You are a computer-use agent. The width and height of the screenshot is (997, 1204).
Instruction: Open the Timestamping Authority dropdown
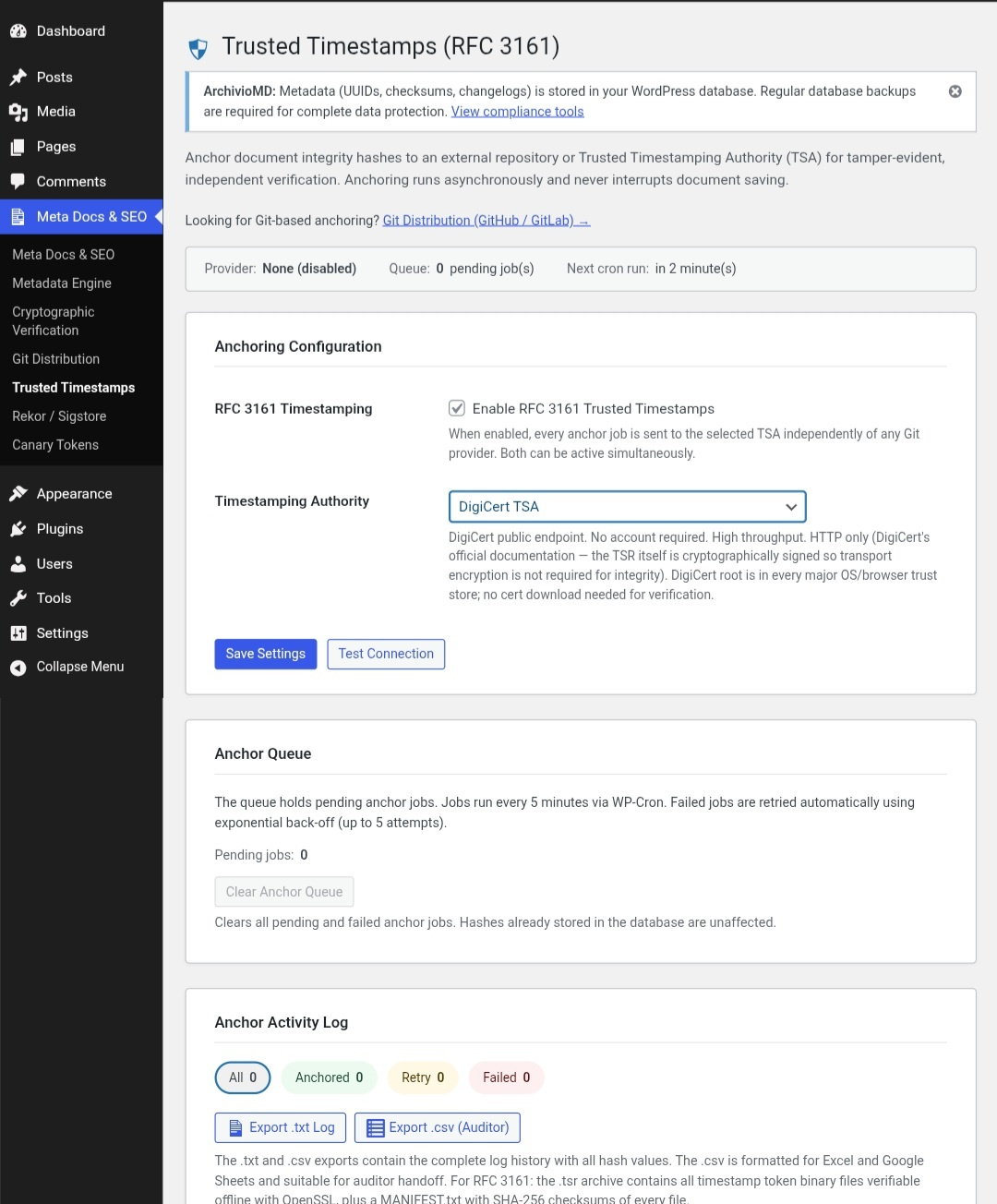(x=627, y=506)
